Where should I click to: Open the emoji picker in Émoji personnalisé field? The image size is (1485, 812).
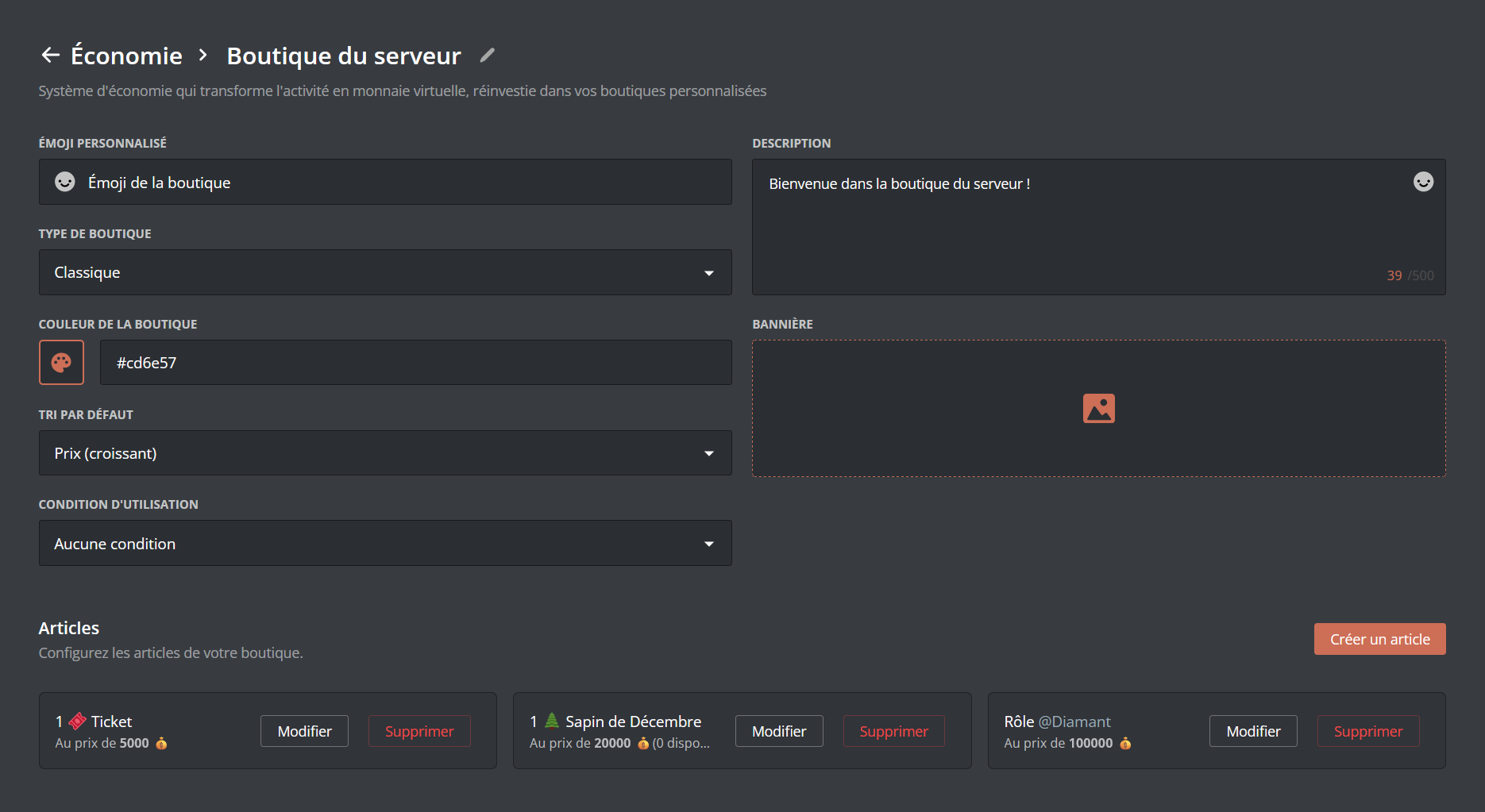[65, 182]
